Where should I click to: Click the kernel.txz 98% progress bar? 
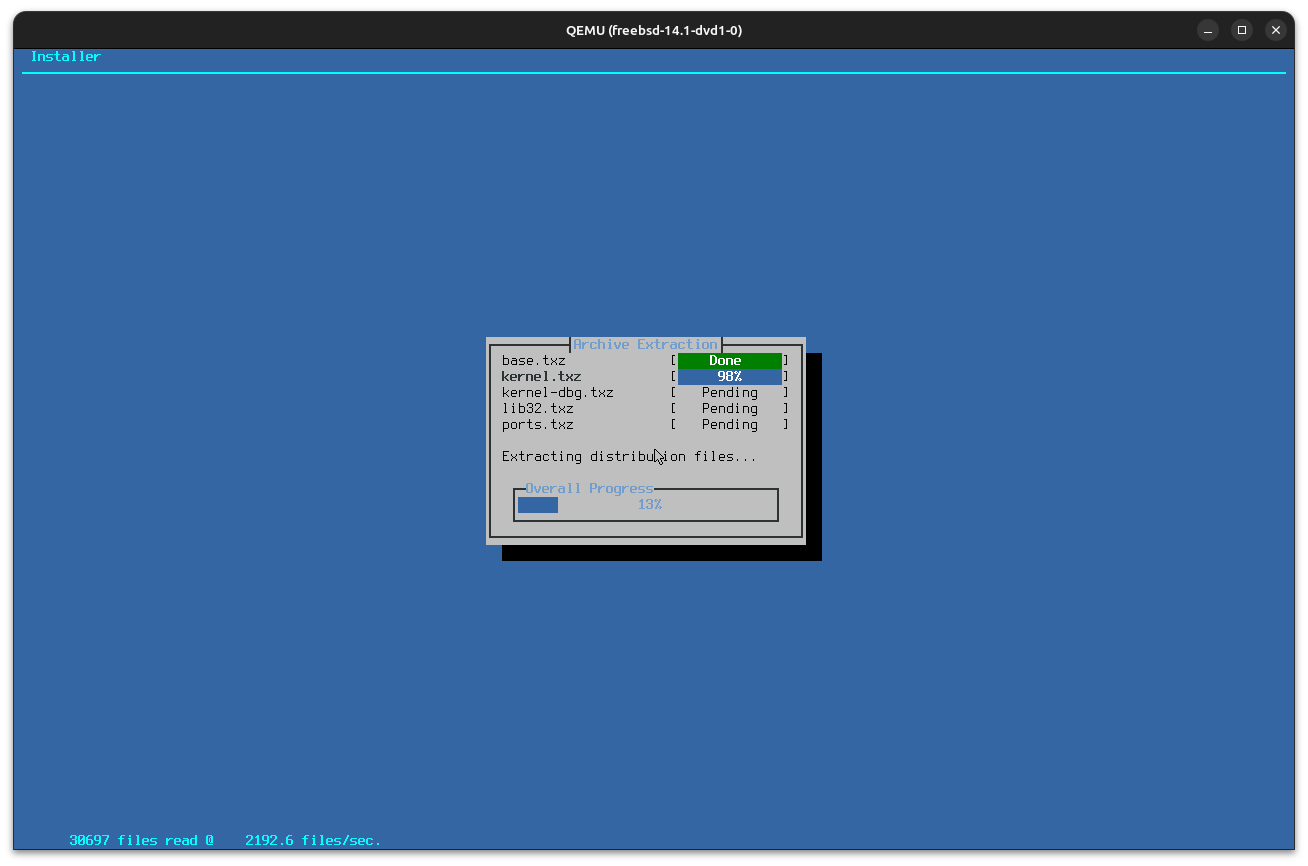[x=729, y=377]
